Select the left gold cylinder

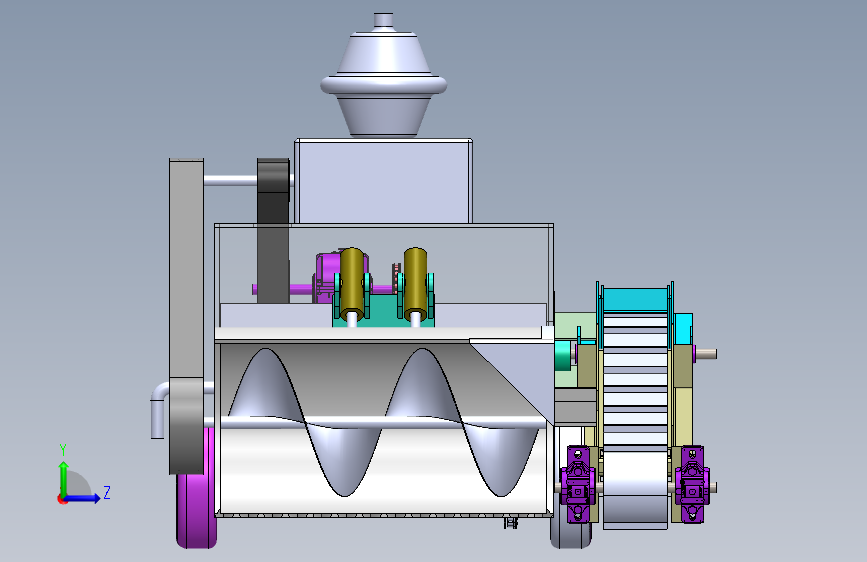(x=352, y=282)
